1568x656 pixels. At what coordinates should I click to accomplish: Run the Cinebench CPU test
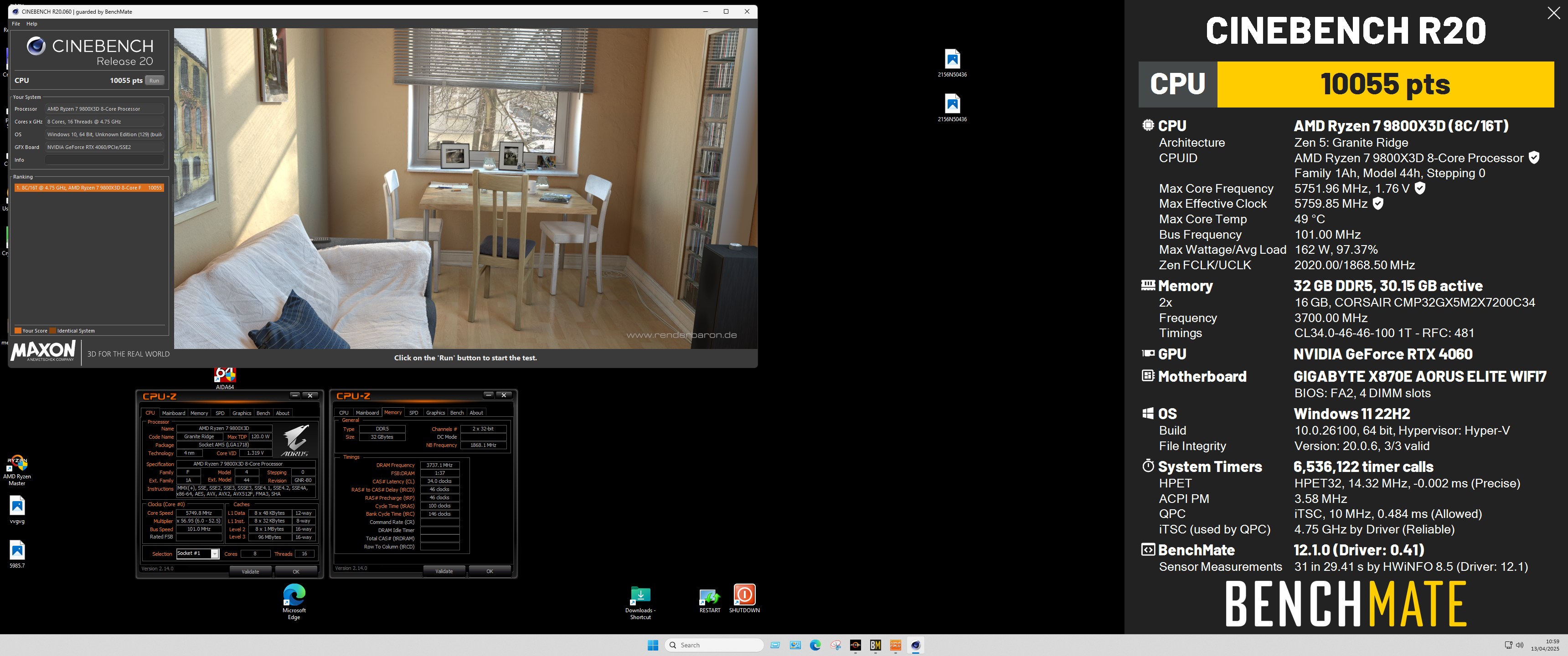(155, 80)
